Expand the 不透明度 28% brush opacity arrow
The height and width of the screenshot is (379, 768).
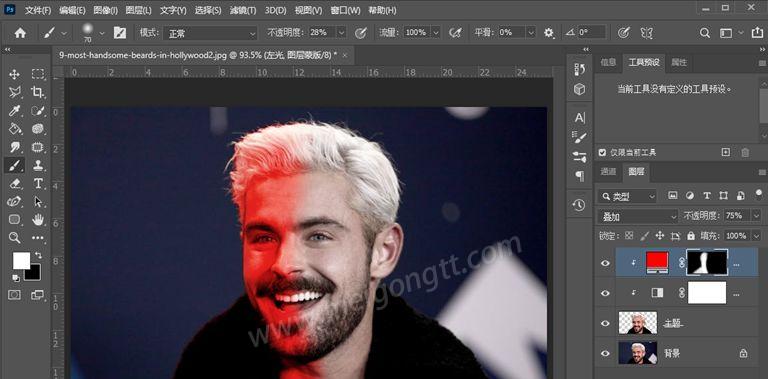[x=341, y=33]
